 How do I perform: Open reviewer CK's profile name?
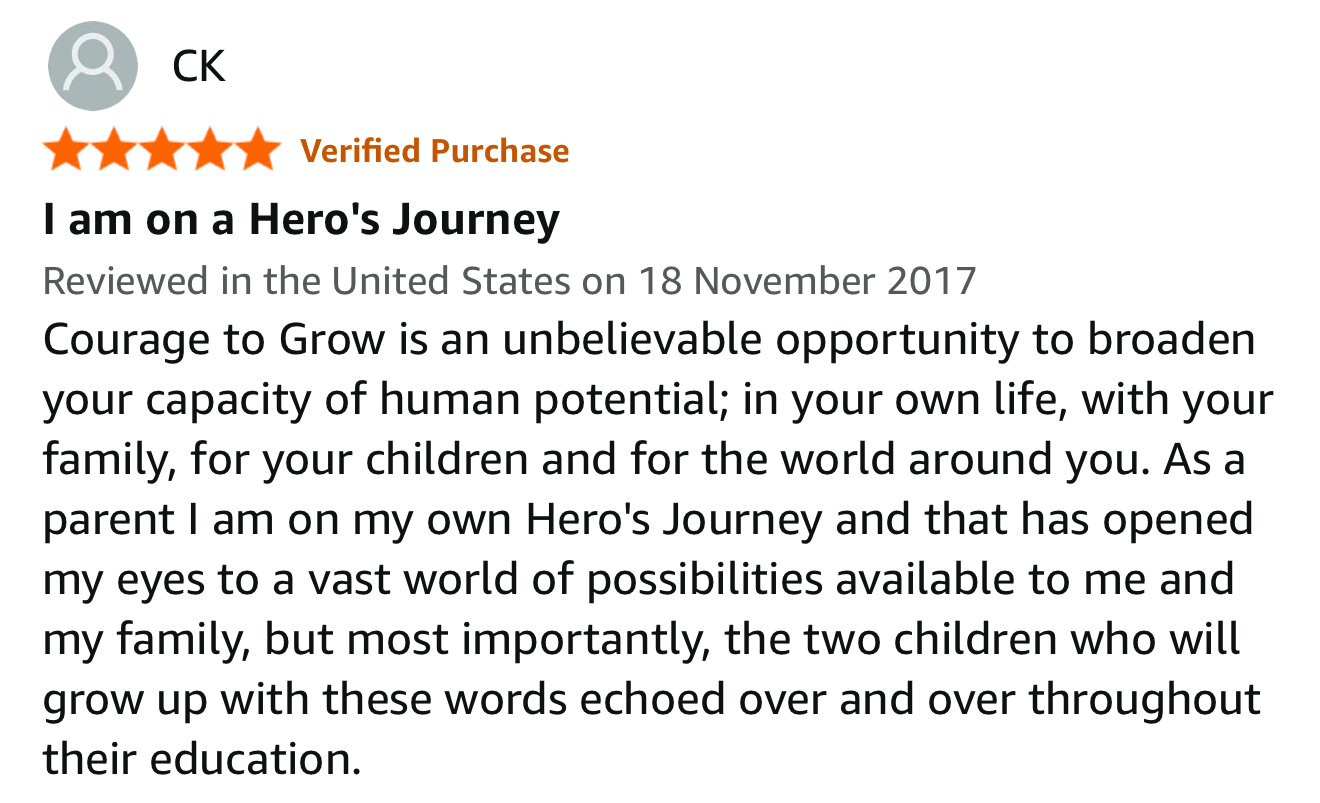click(x=198, y=67)
